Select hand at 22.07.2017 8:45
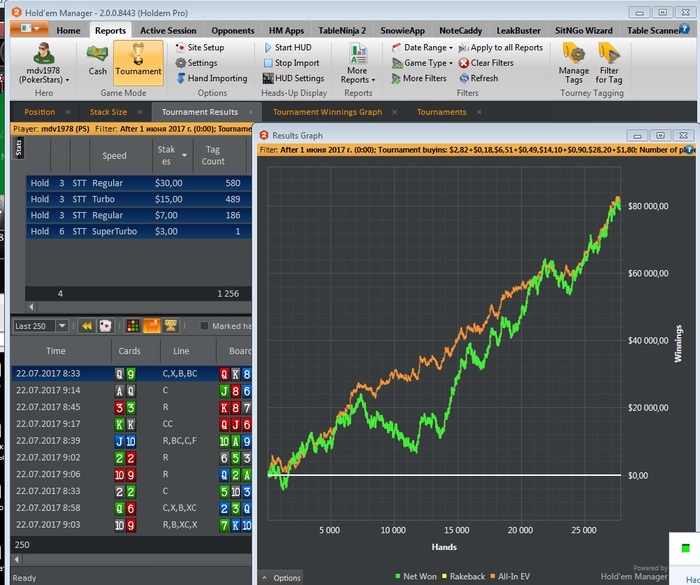This screenshot has height=585, width=700. [x=131, y=407]
